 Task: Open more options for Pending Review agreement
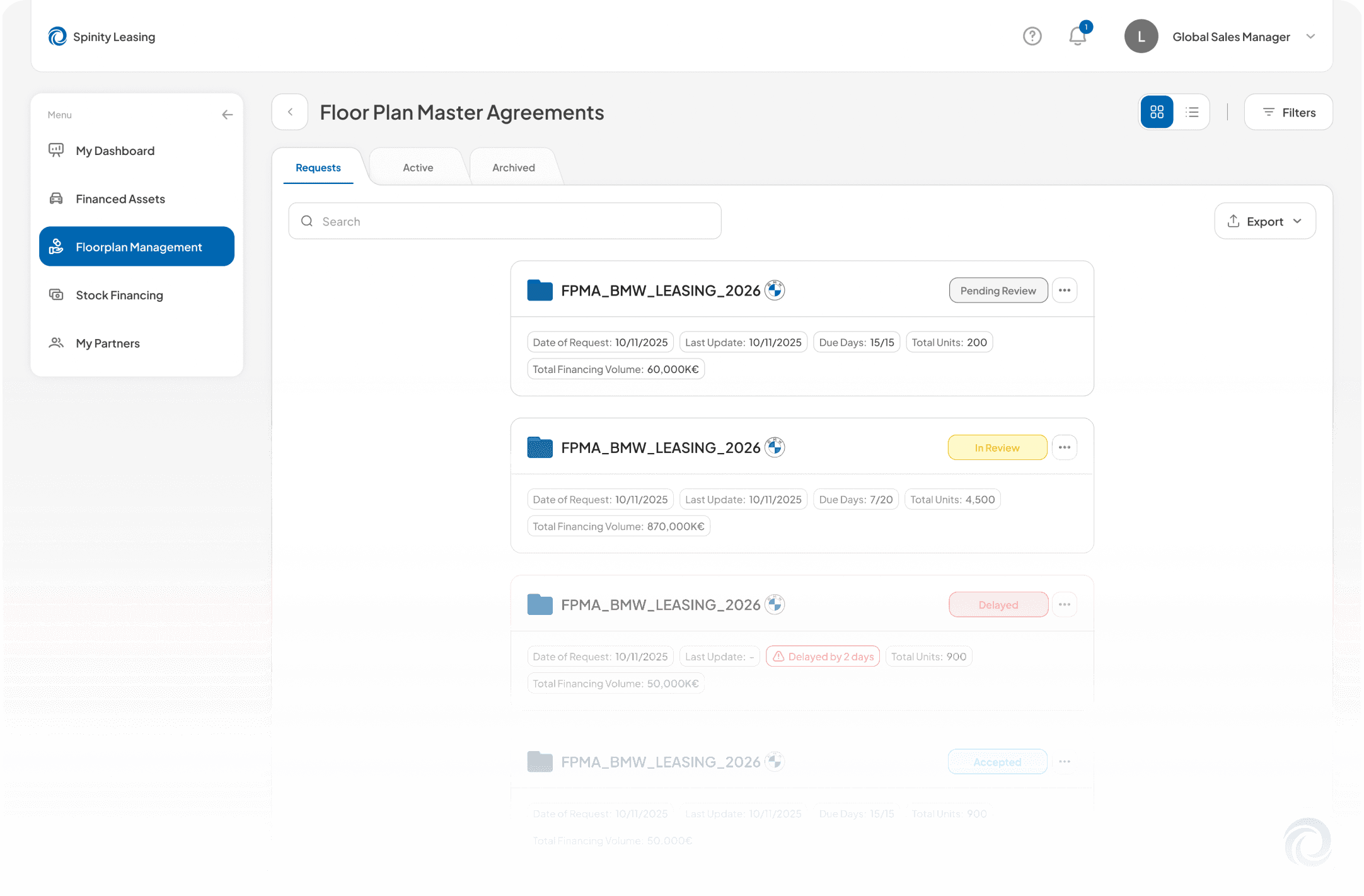(x=1065, y=290)
